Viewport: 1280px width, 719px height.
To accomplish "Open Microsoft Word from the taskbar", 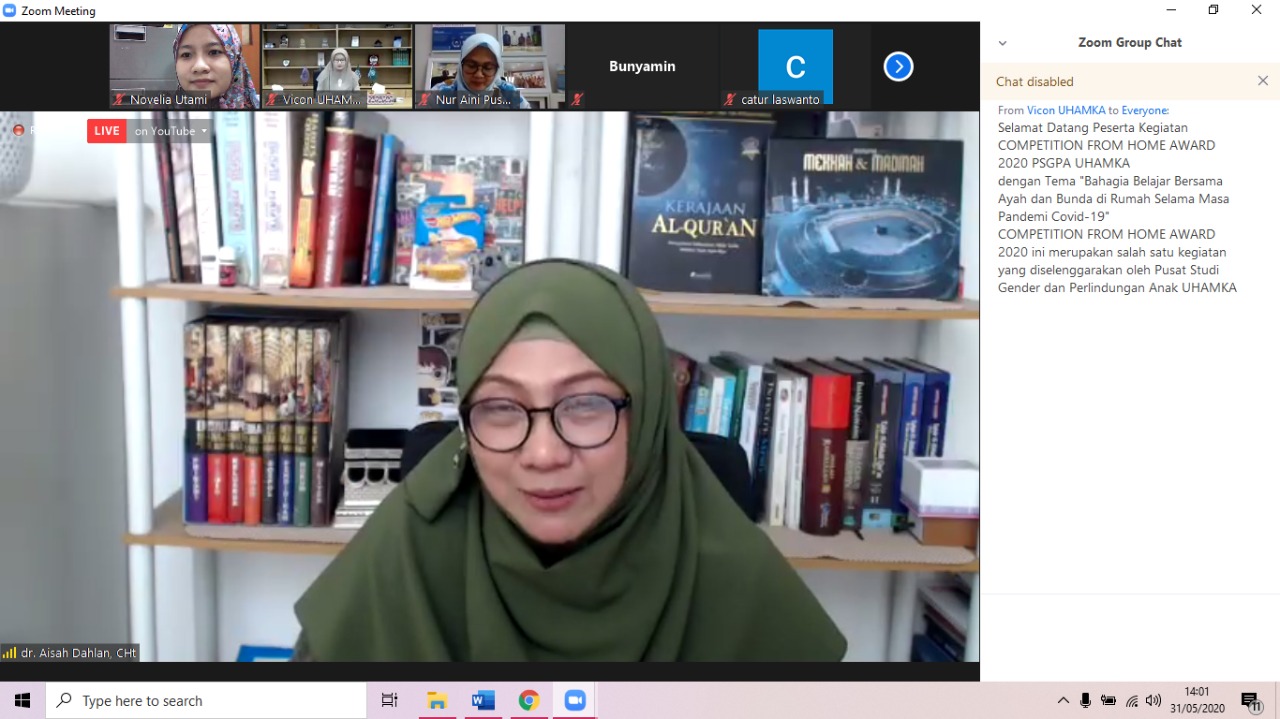I will [x=483, y=700].
